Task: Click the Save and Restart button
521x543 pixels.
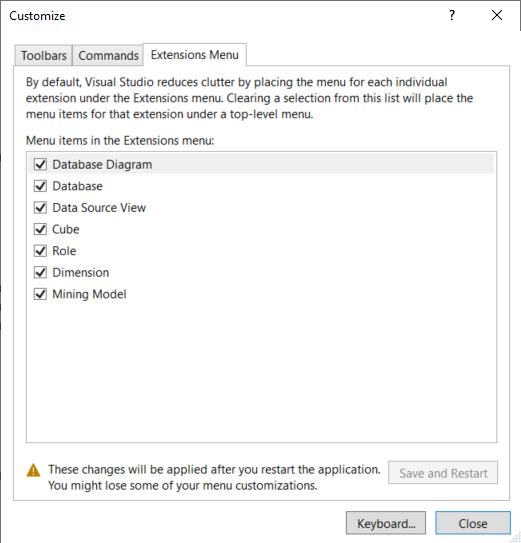Action: tap(443, 473)
